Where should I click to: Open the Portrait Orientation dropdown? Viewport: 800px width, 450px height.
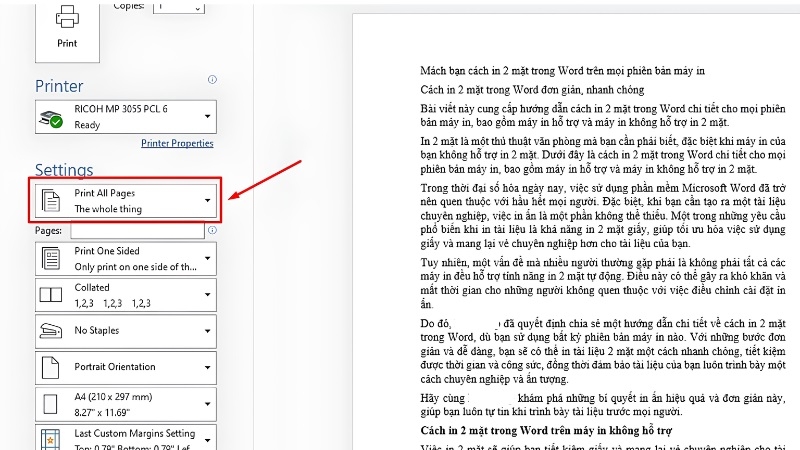click(x=126, y=367)
